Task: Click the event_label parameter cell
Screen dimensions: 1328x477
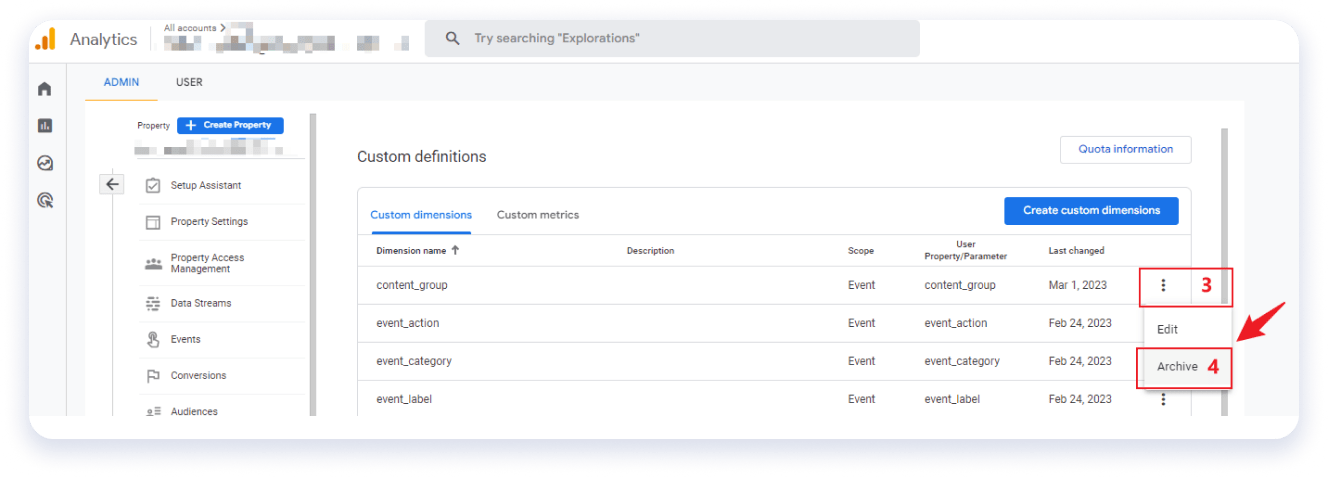Action: pyautogui.click(x=952, y=399)
